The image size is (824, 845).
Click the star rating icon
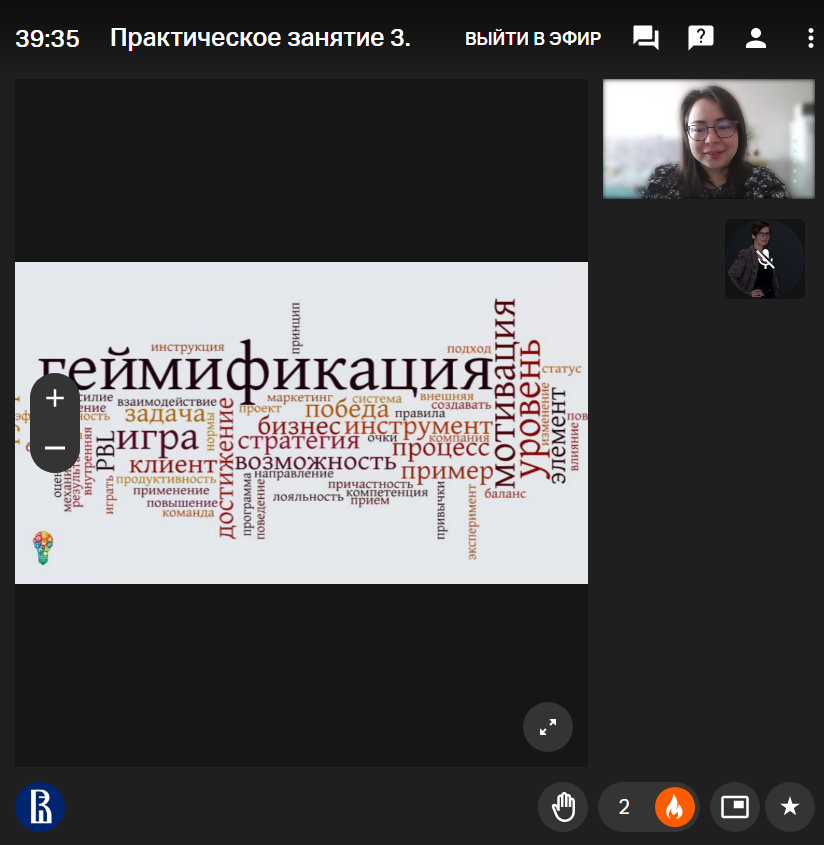790,807
